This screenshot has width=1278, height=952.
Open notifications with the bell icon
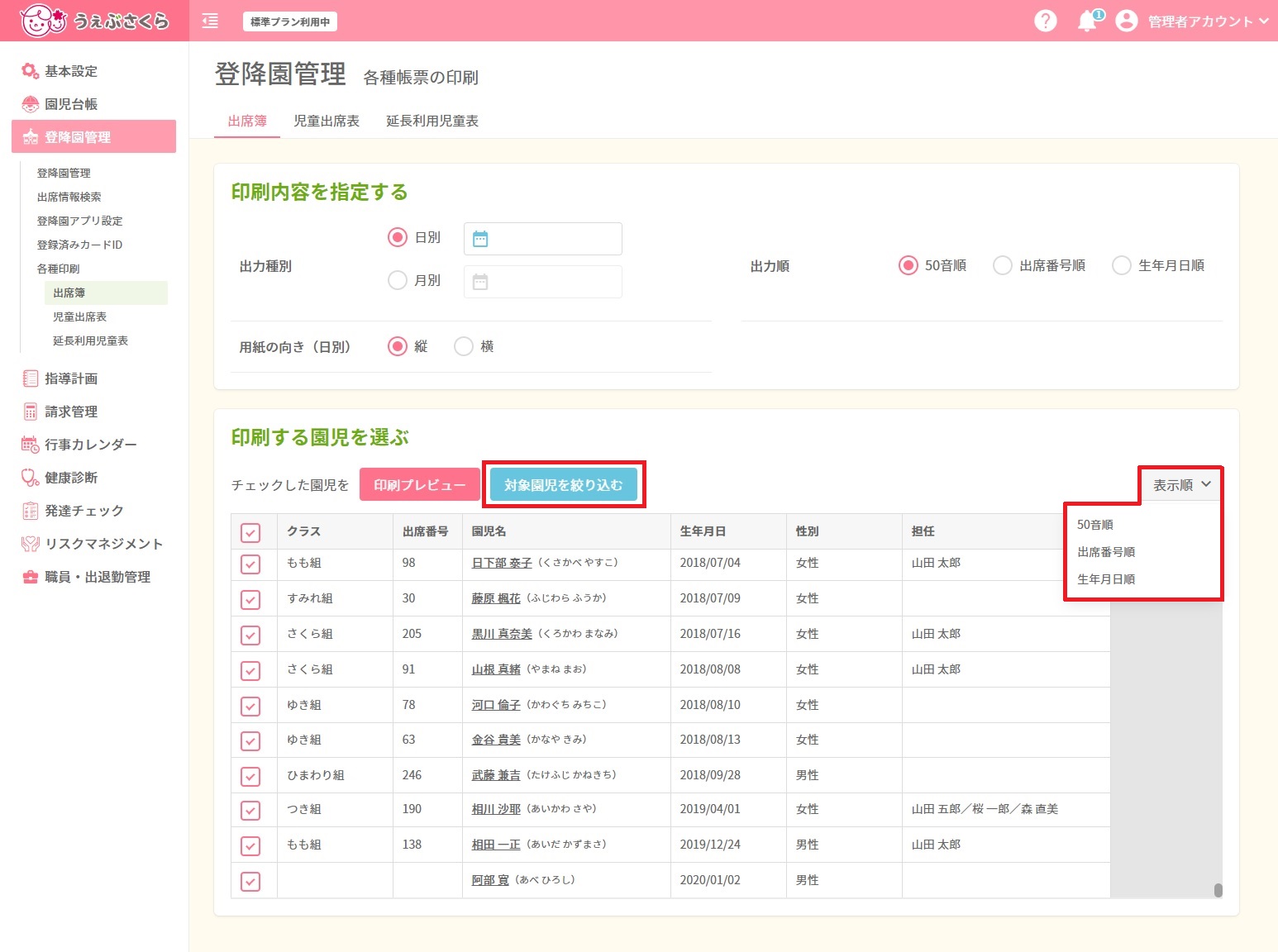pyautogui.click(x=1089, y=21)
